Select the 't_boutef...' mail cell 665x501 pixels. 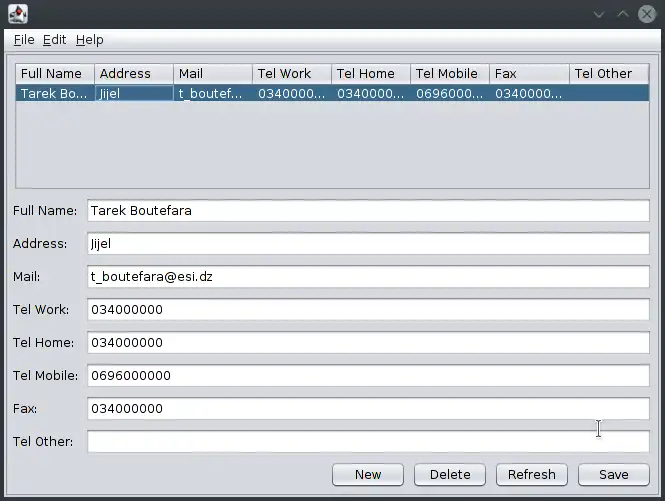(213, 93)
